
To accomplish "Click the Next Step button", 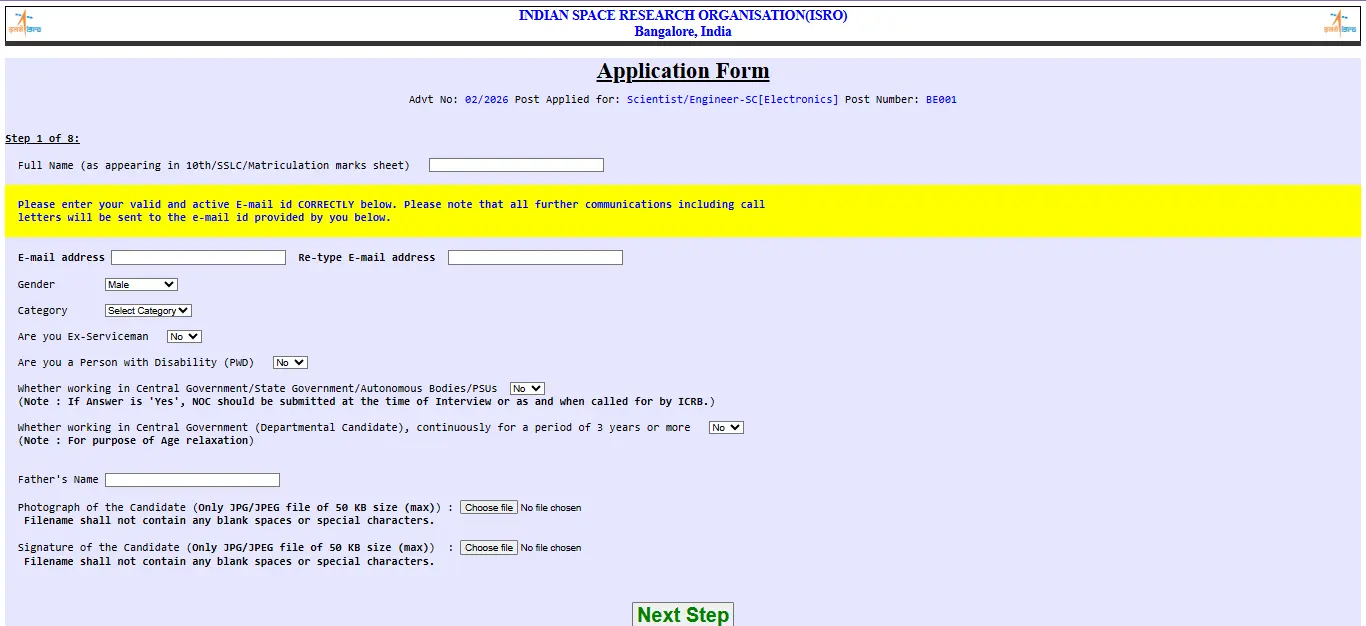I will (683, 614).
